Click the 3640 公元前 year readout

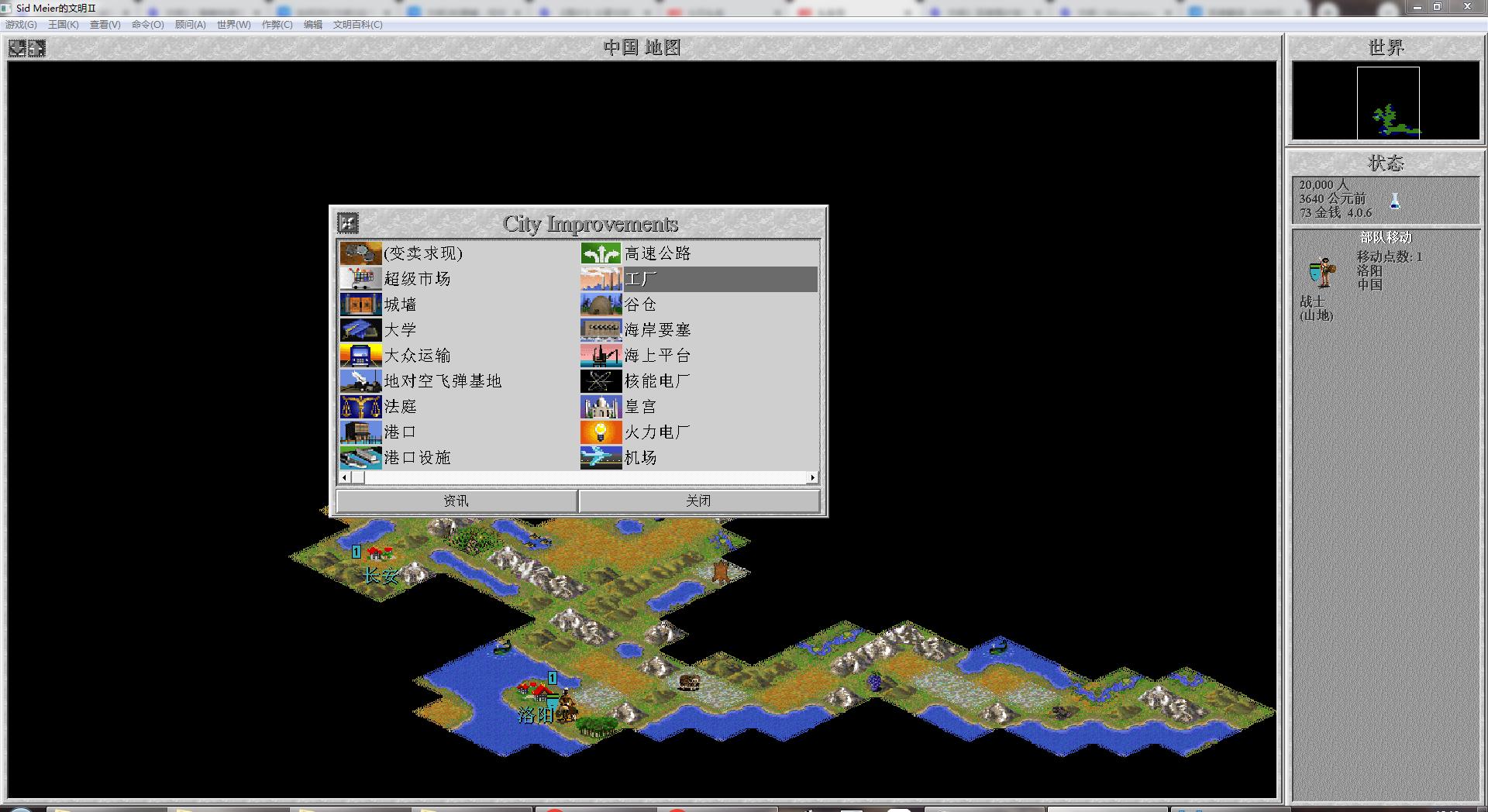click(1332, 199)
